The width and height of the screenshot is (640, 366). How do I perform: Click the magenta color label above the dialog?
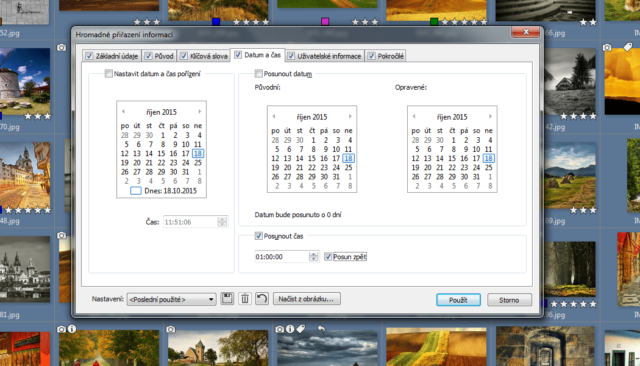click(x=325, y=22)
